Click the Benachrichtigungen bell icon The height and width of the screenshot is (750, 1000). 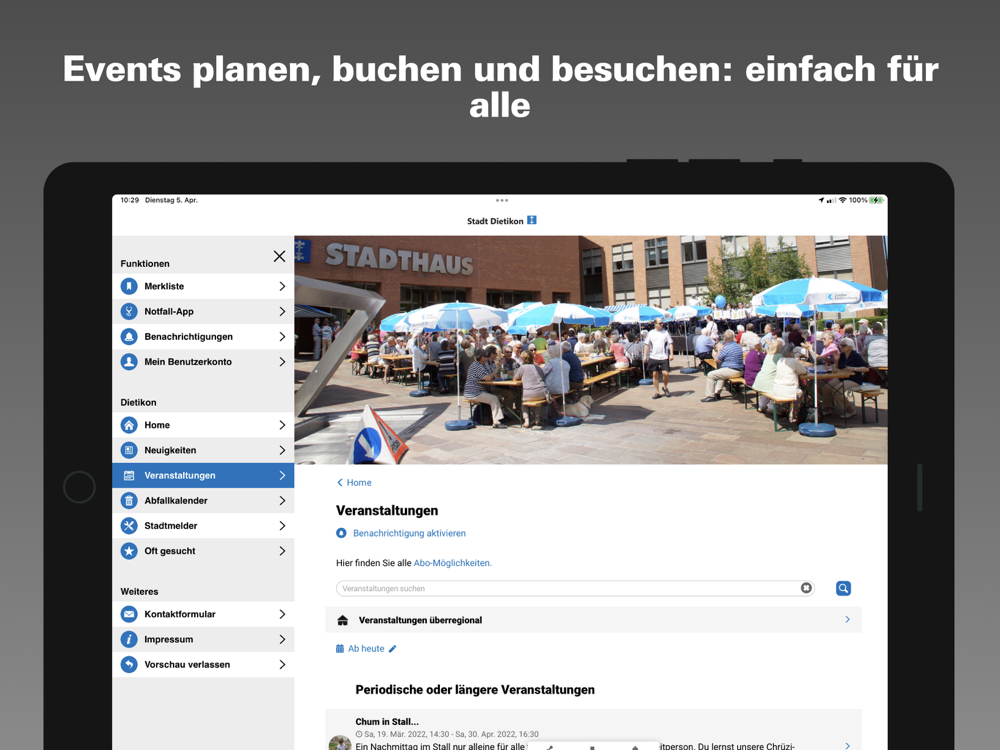pyautogui.click(x=129, y=337)
